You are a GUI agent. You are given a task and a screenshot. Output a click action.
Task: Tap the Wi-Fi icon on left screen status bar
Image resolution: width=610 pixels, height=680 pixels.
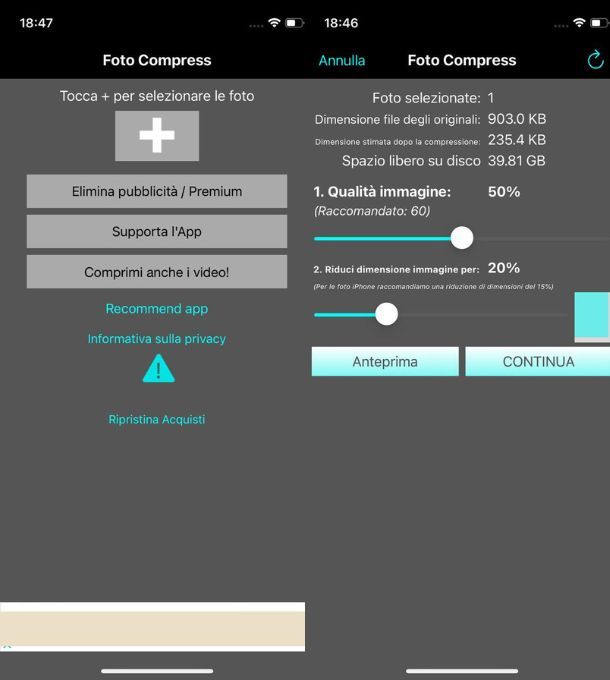point(274,23)
